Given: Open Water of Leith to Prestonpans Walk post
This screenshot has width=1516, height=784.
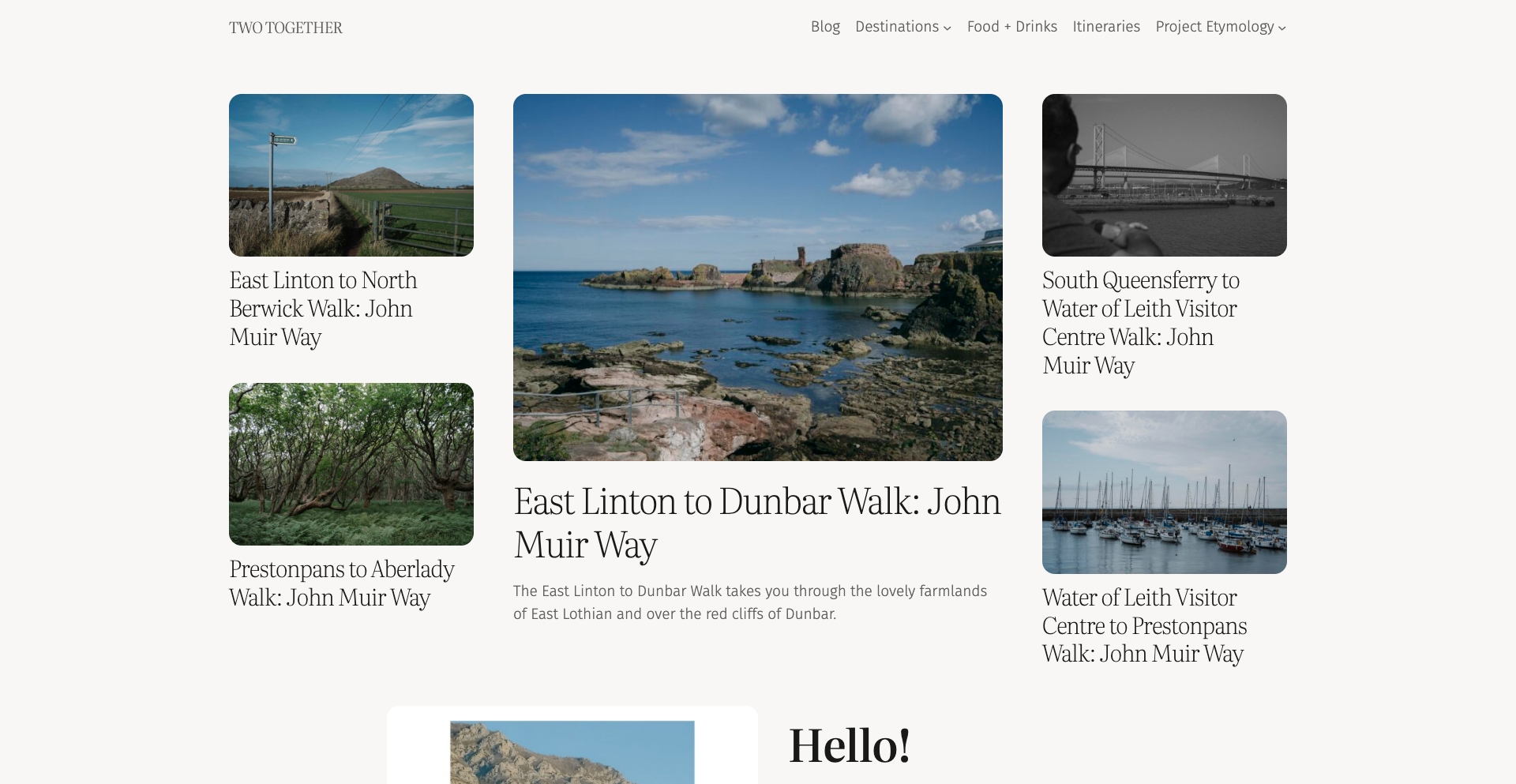Looking at the screenshot, I should tap(1144, 625).
